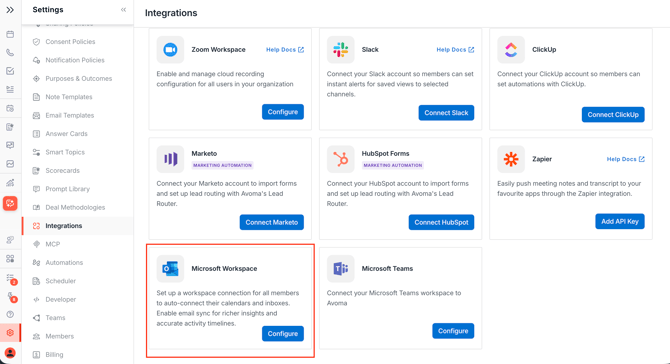Image resolution: width=670 pixels, height=364 pixels.
Task: Click the Connect Slack button
Action: 446,113
